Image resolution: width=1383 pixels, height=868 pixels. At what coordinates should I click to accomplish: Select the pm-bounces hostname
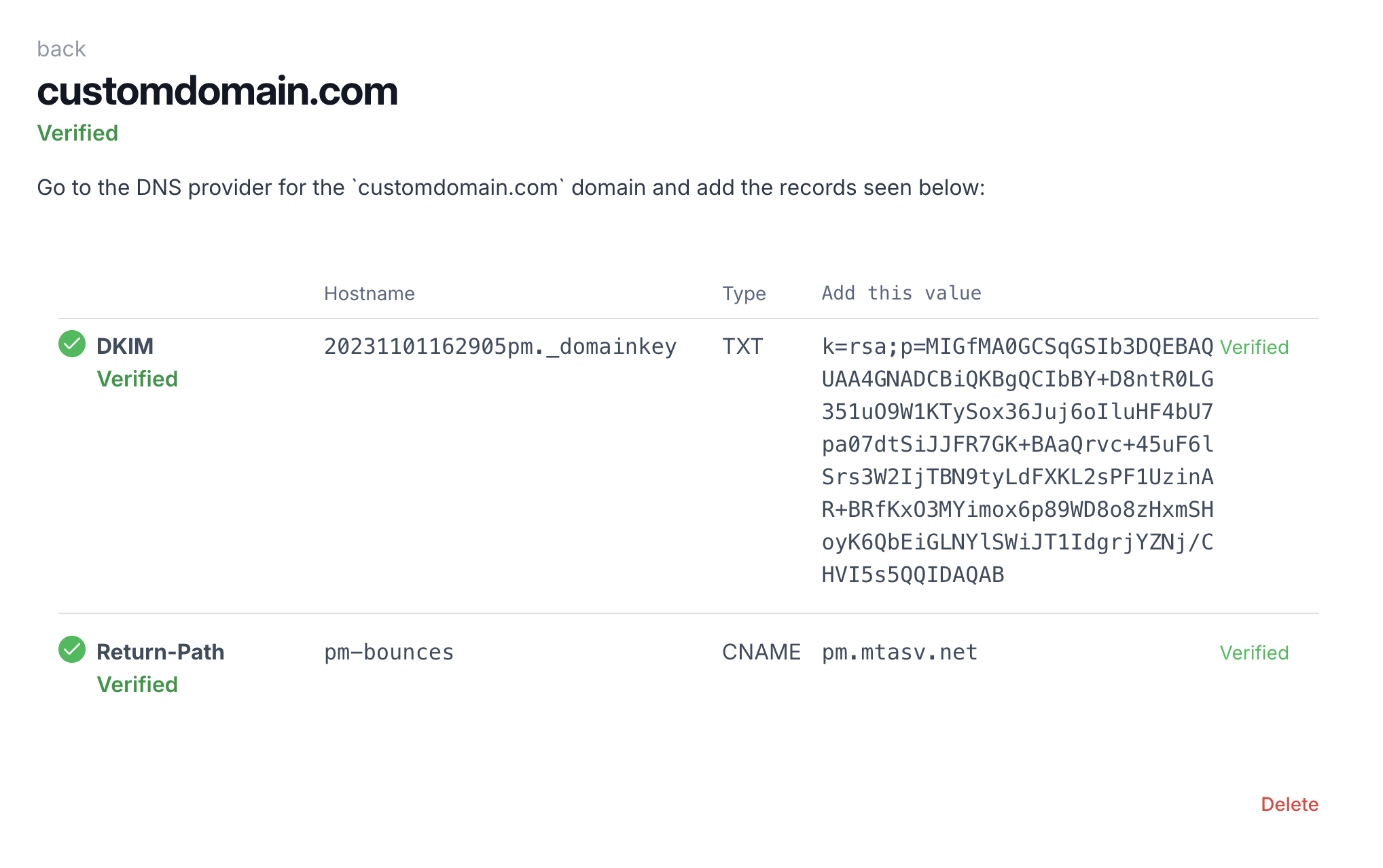point(389,651)
